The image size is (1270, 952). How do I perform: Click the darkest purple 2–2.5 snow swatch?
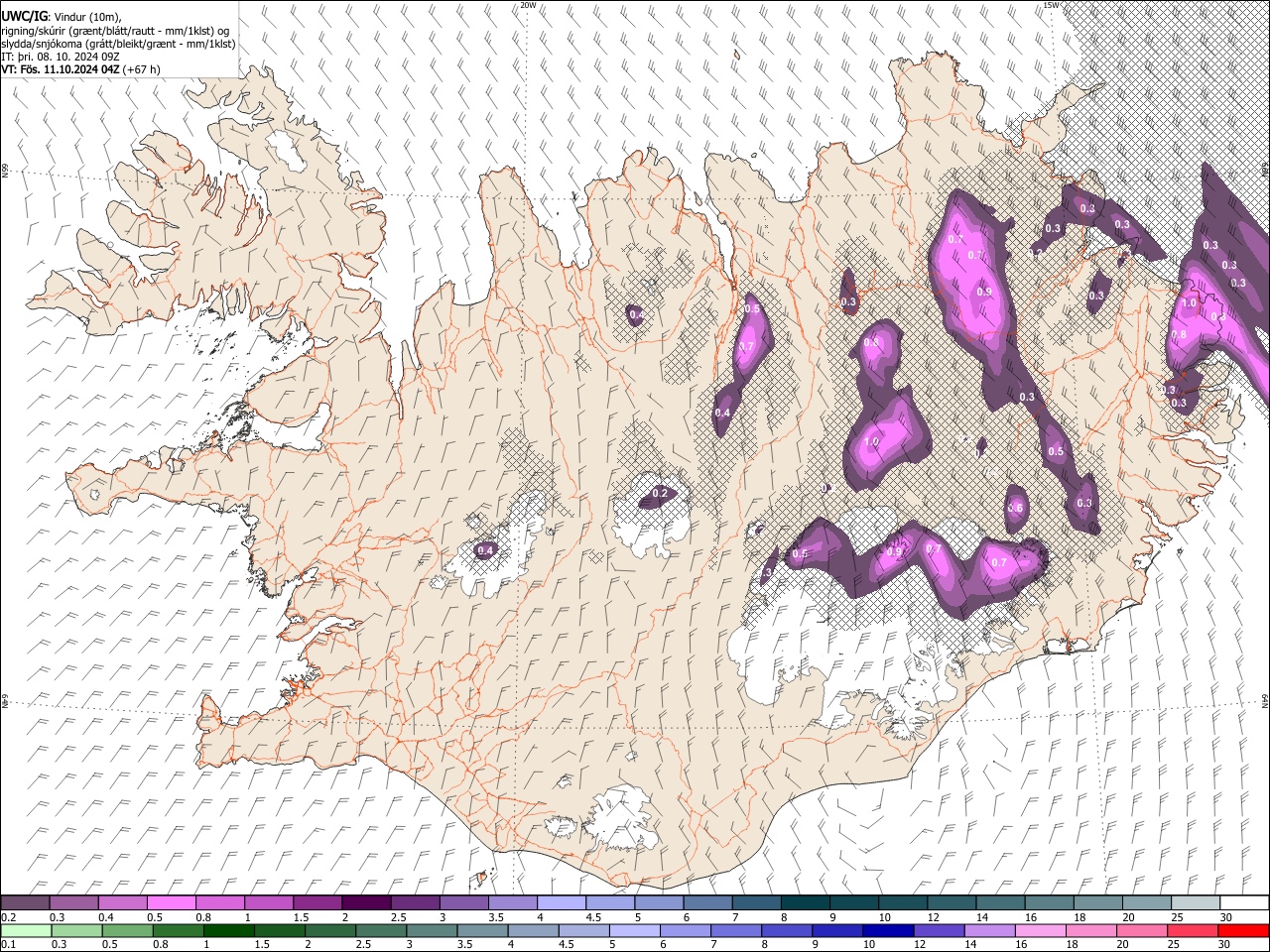[x=366, y=903]
